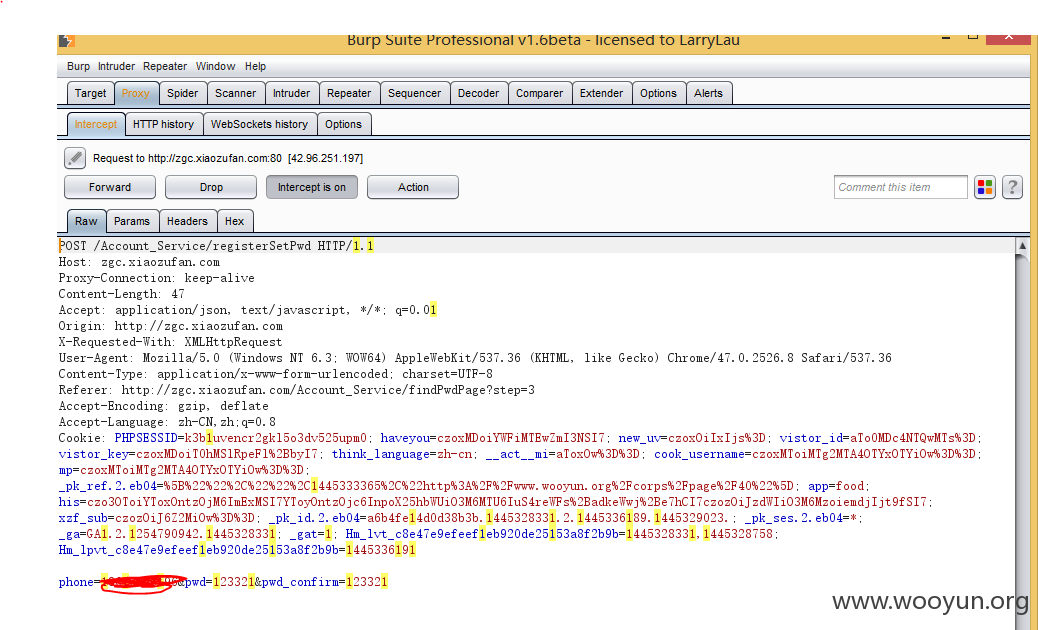This screenshot has width=1038, height=630.
Task: Open the HTTP history sub-tab
Action: pos(164,124)
